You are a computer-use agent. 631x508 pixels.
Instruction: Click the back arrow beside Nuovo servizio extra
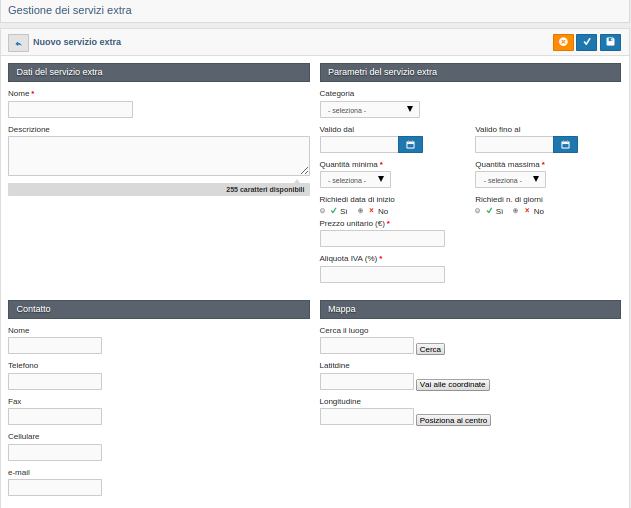18,43
